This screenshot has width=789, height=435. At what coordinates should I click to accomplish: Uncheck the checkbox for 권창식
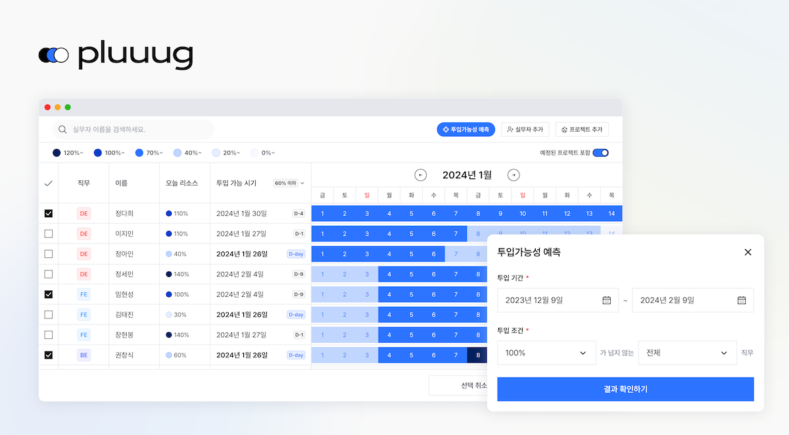(x=48, y=355)
